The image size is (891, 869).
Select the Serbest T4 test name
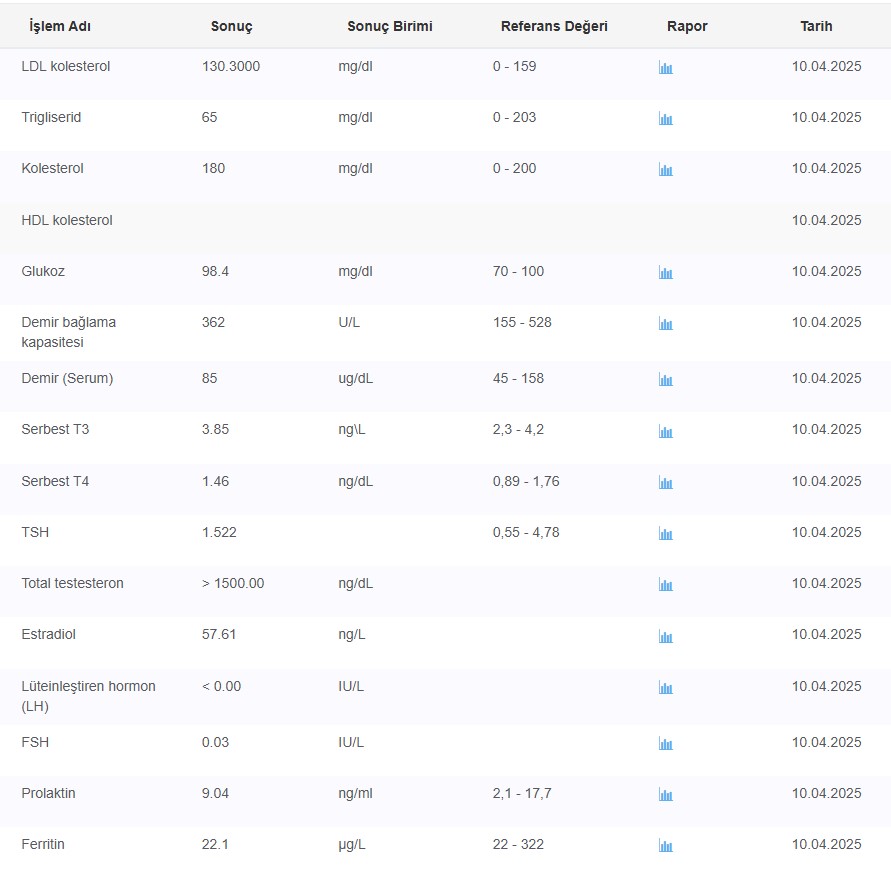(x=55, y=481)
